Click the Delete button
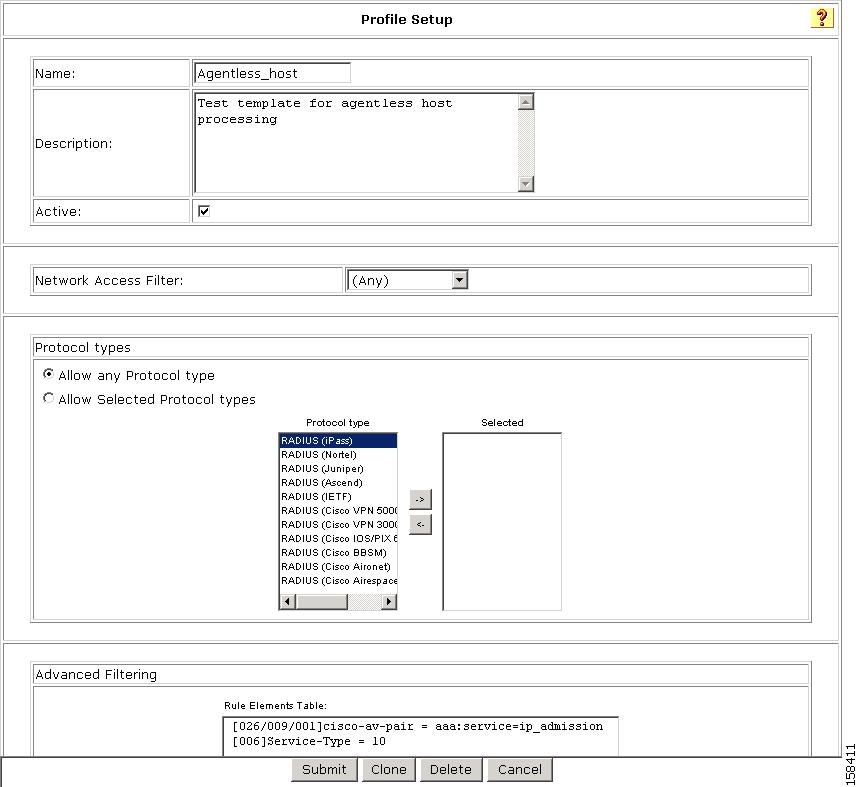The image size is (857, 787). tap(451, 770)
